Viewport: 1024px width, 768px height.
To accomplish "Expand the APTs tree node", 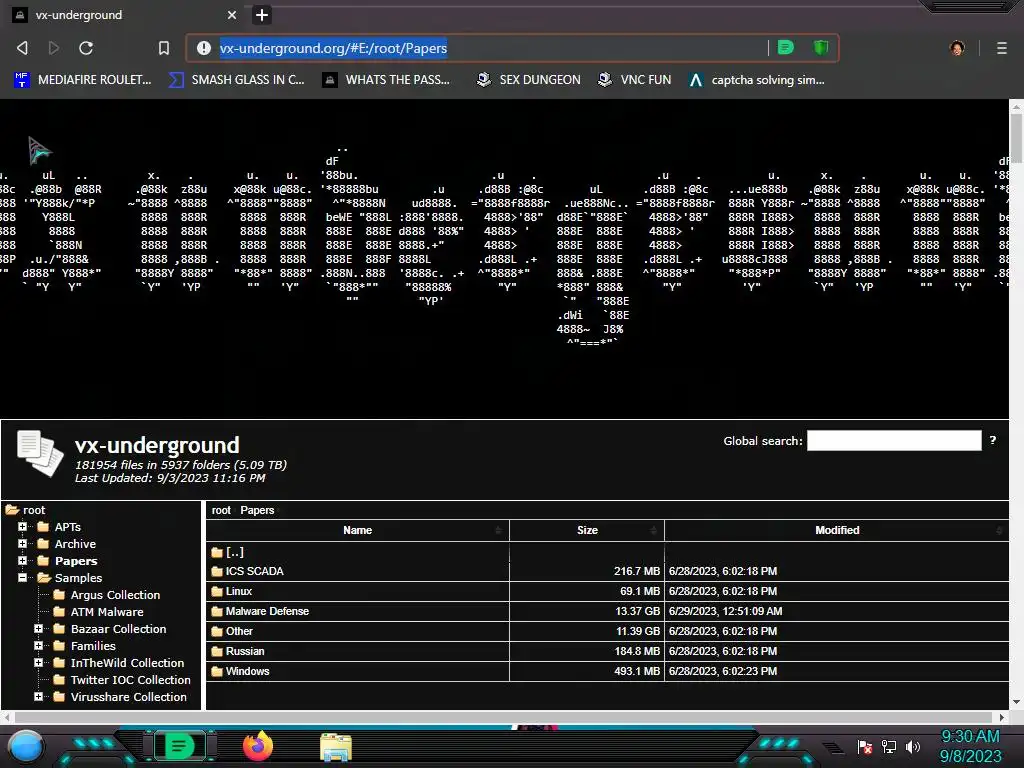I will pyautogui.click(x=22, y=526).
